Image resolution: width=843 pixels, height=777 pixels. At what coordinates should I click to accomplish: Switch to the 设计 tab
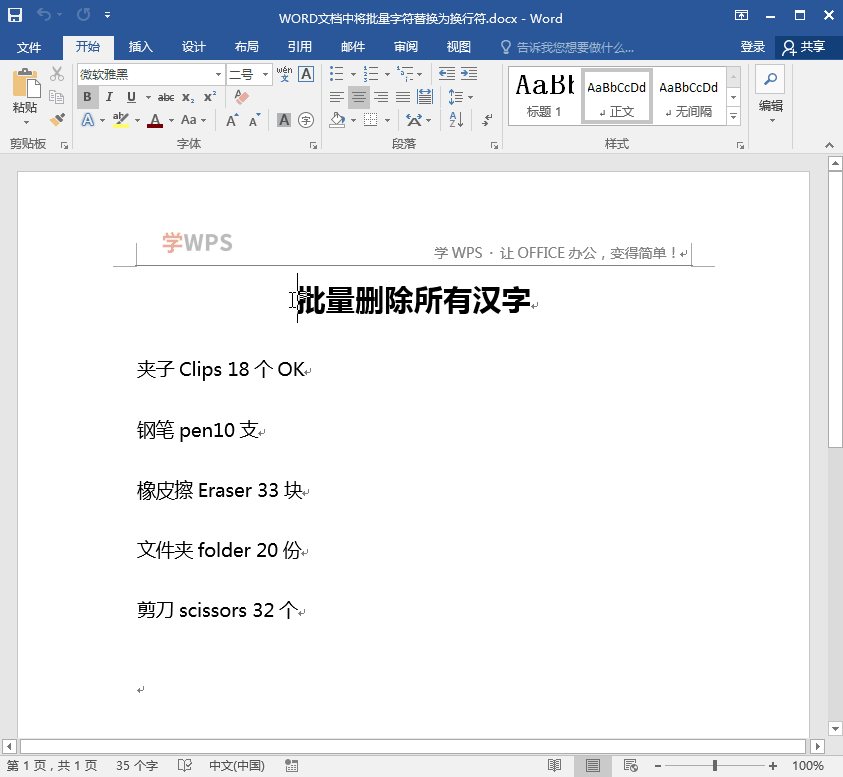[194, 47]
